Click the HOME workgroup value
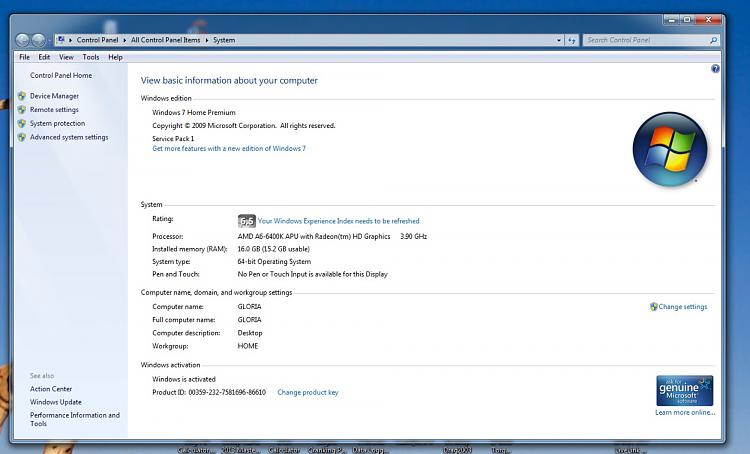Screen dimensions: 750x454 (x=248, y=346)
